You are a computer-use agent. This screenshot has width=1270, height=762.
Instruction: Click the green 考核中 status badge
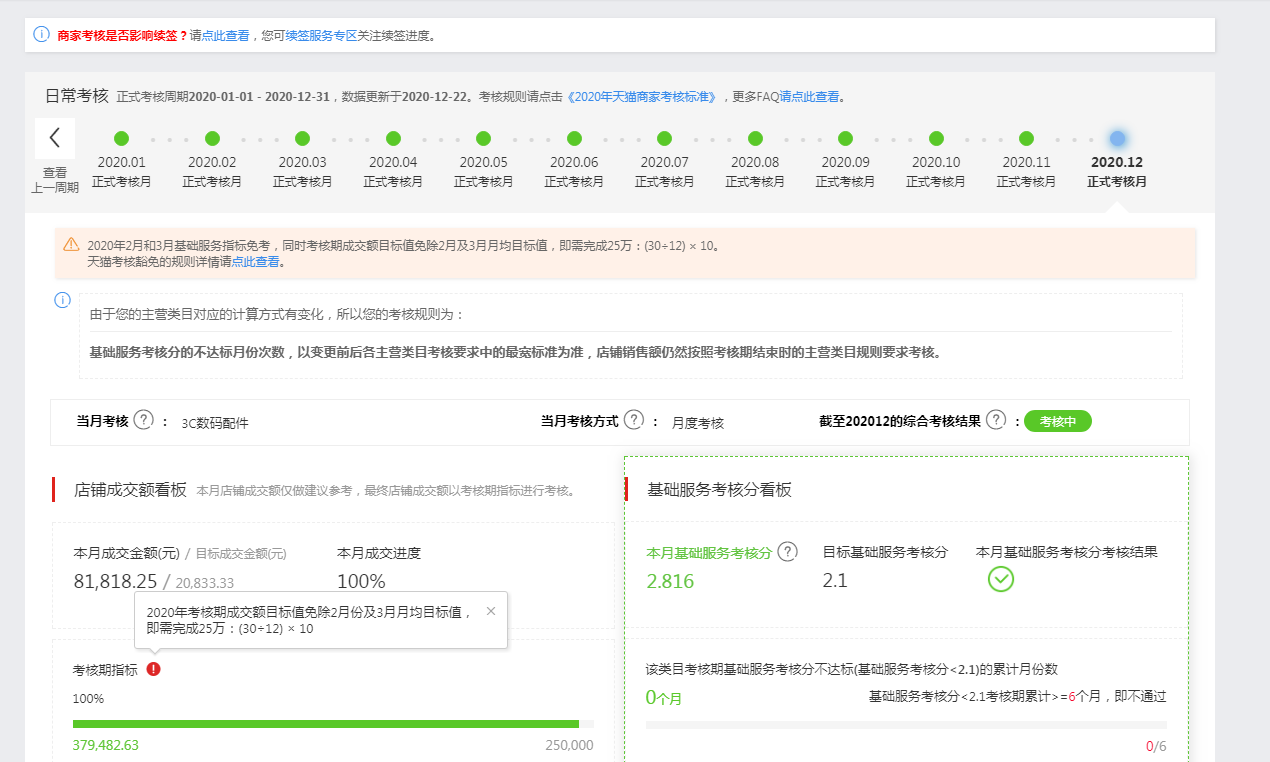[x=1058, y=421]
